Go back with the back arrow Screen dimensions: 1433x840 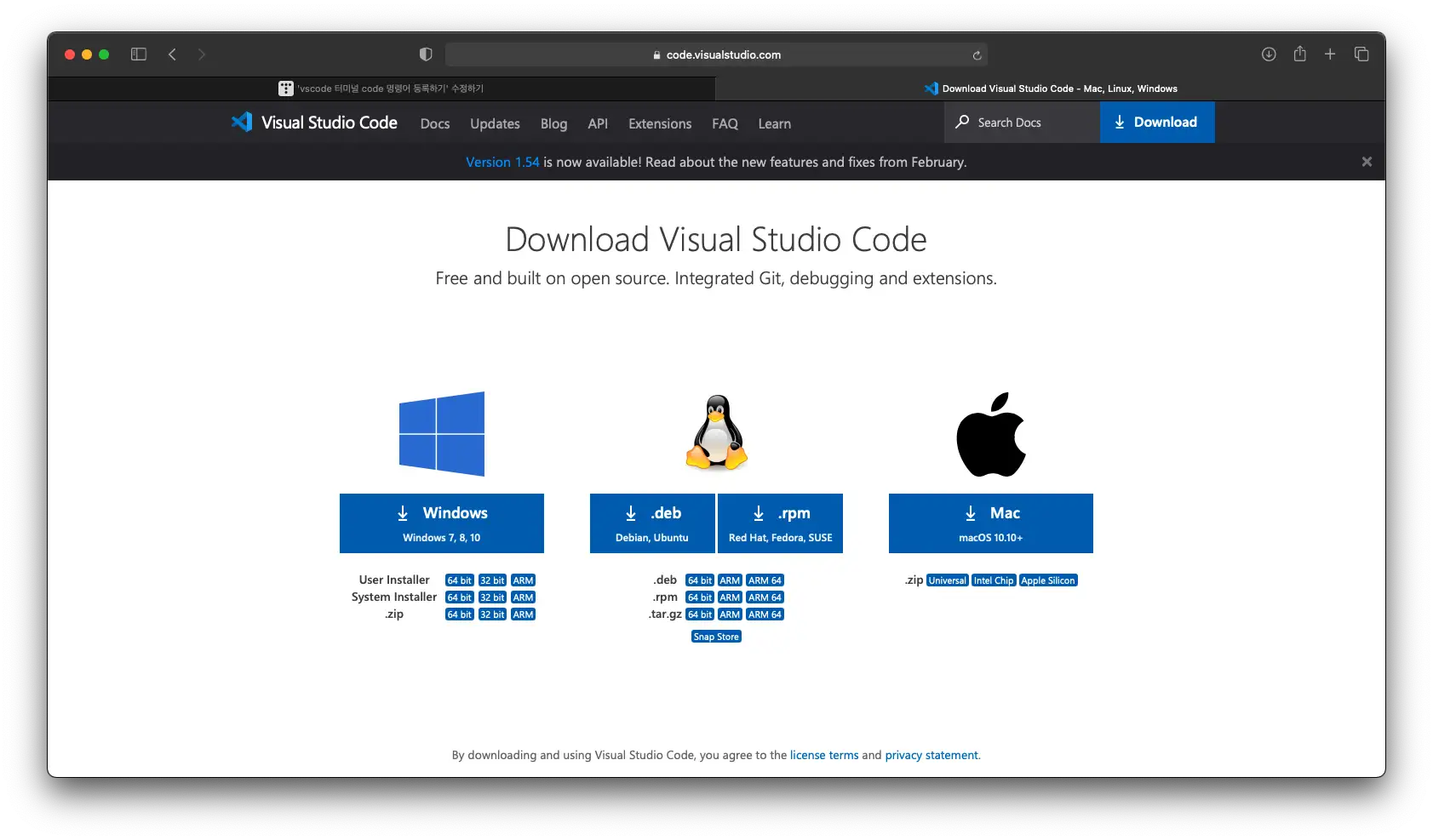coord(172,54)
